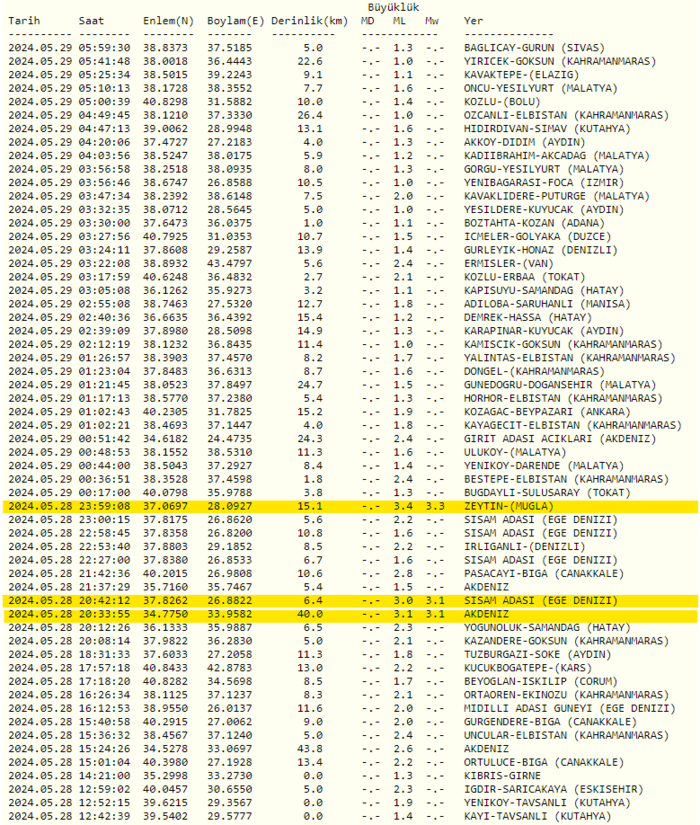Image resolution: width=700 pixels, height=825 pixels.
Task: Click PASACAYI-BIGA (CANAKKALE) location
Action: tap(544, 574)
